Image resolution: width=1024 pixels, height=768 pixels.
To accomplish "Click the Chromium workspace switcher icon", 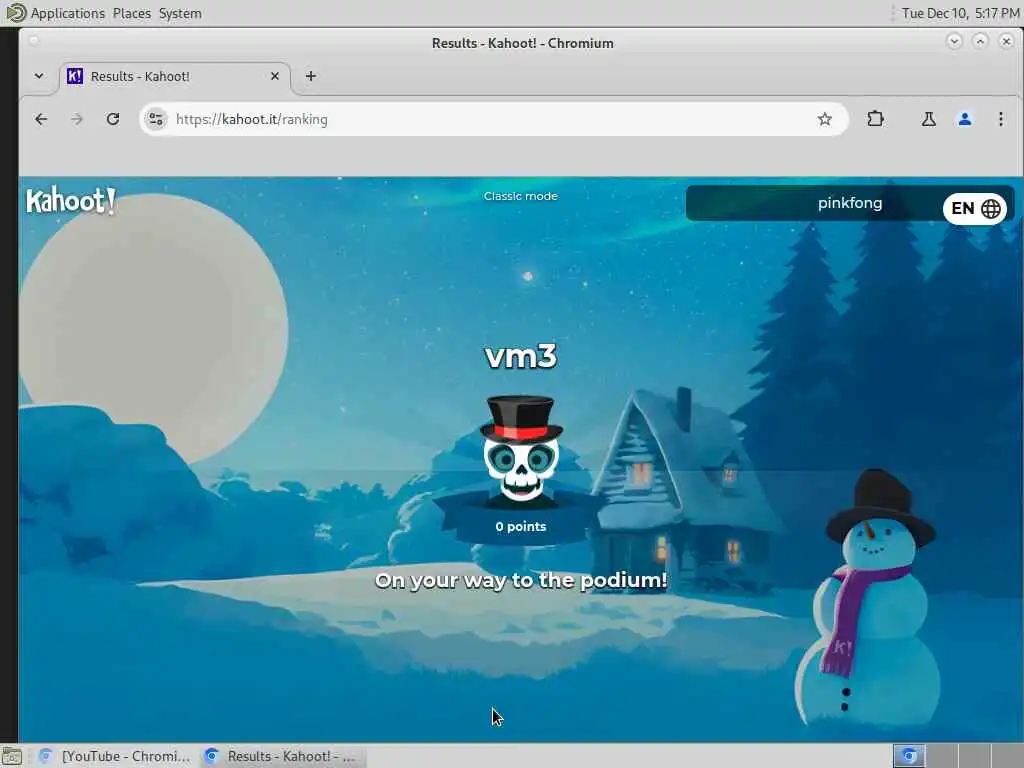I will pyautogui.click(x=909, y=756).
